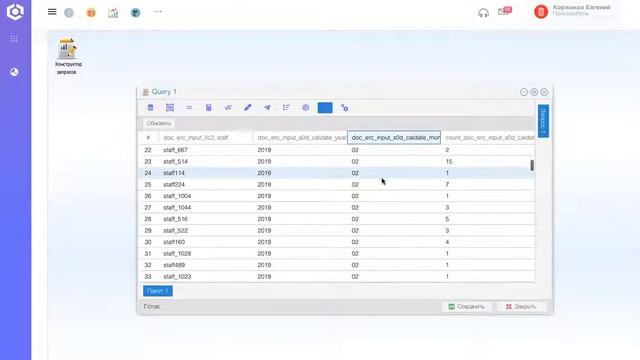This screenshot has height=360, width=640.
Task: Click count value 5 in row 28
Action: 447,219
